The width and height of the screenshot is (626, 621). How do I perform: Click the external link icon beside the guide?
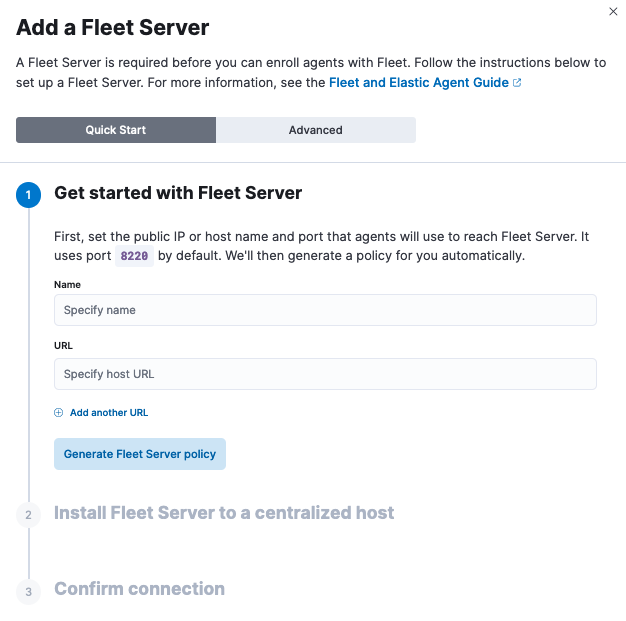click(517, 83)
